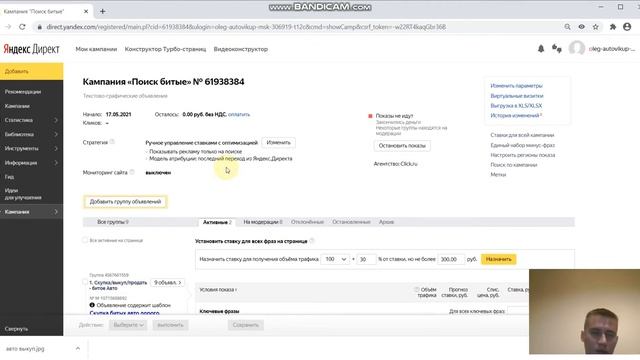Click the yellow Добавить button

point(32,71)
